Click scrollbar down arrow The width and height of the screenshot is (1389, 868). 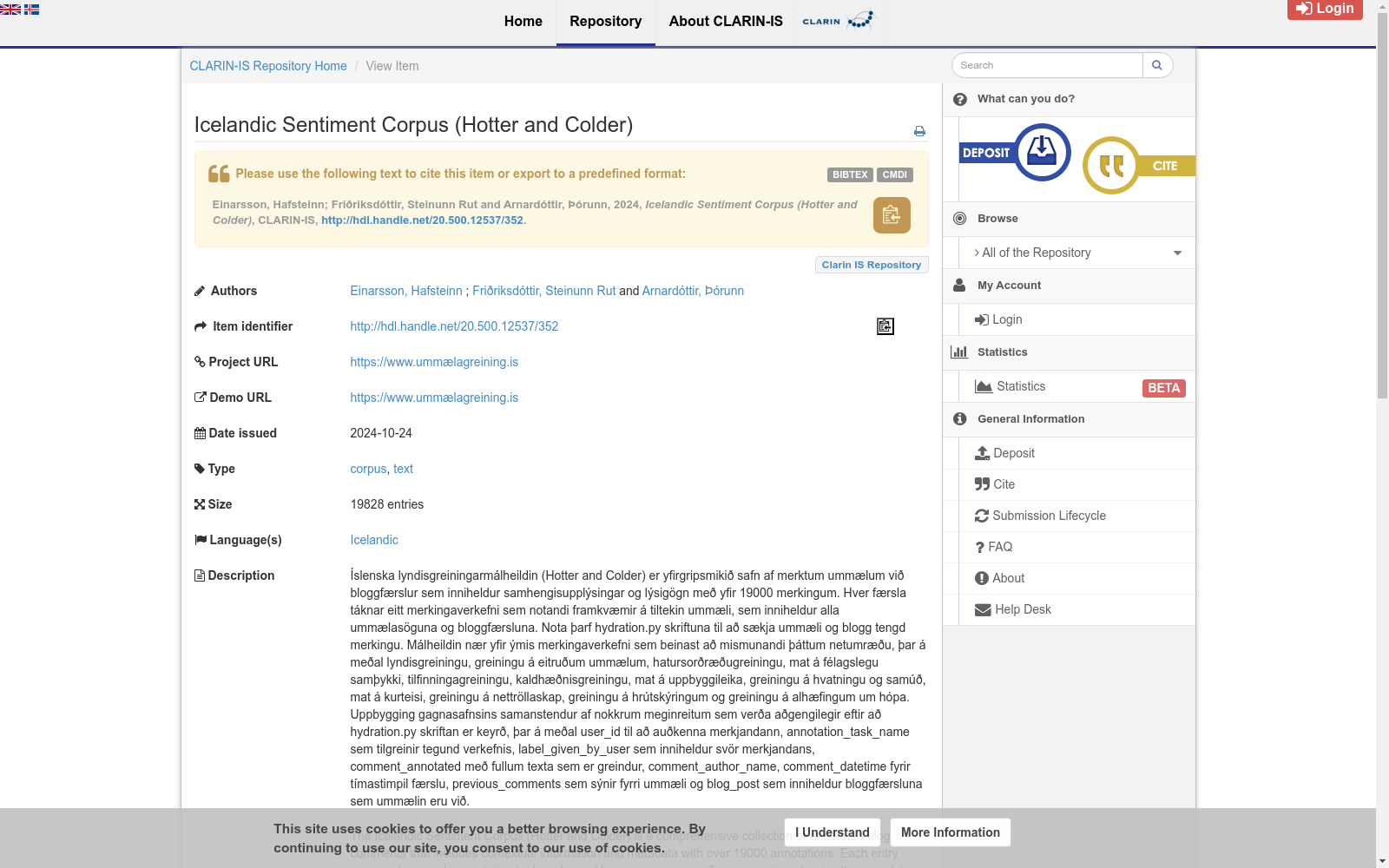(x=1382, y=861)
